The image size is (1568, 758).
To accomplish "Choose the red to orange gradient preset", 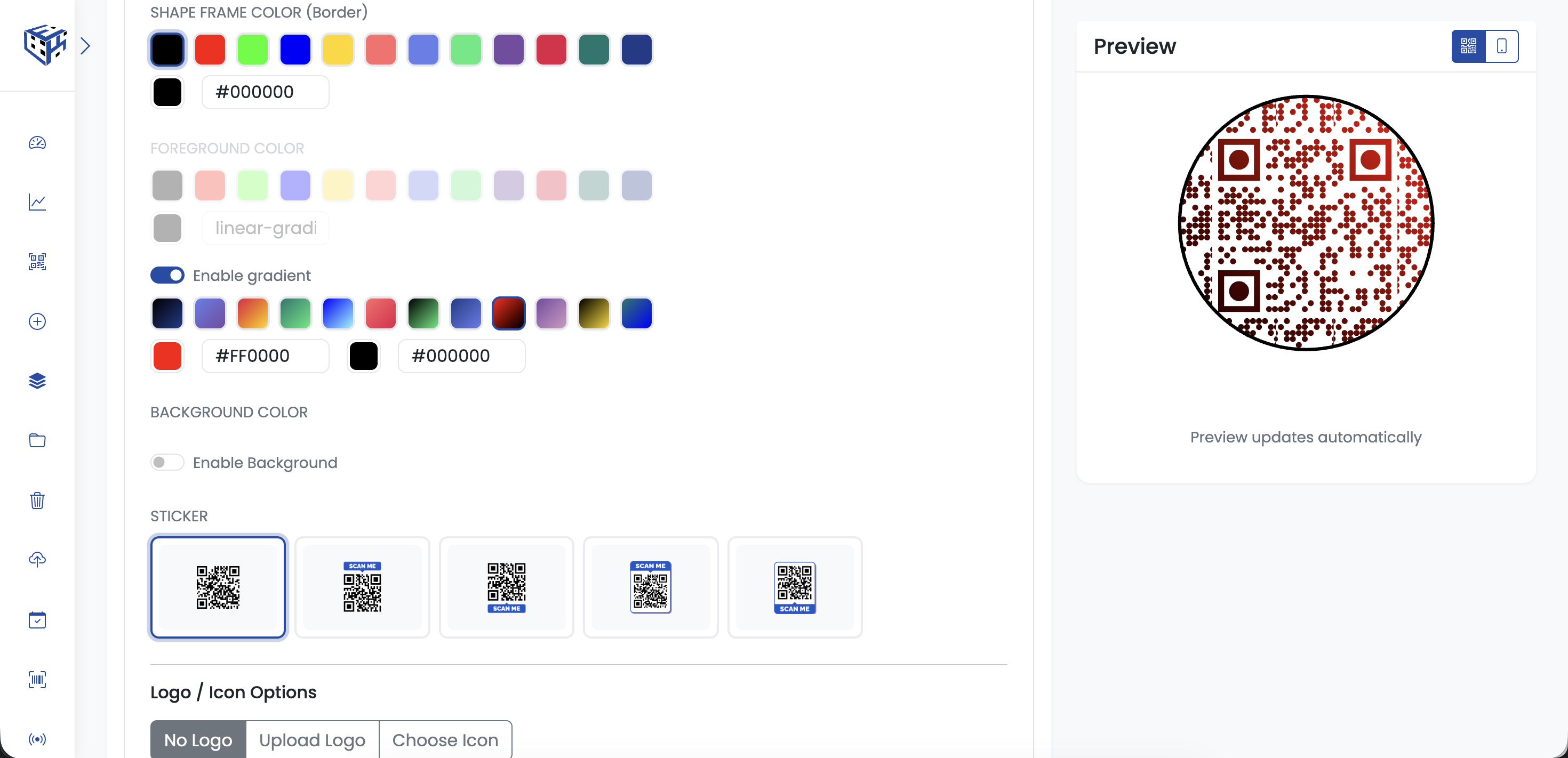I will [x=253, y=313].
